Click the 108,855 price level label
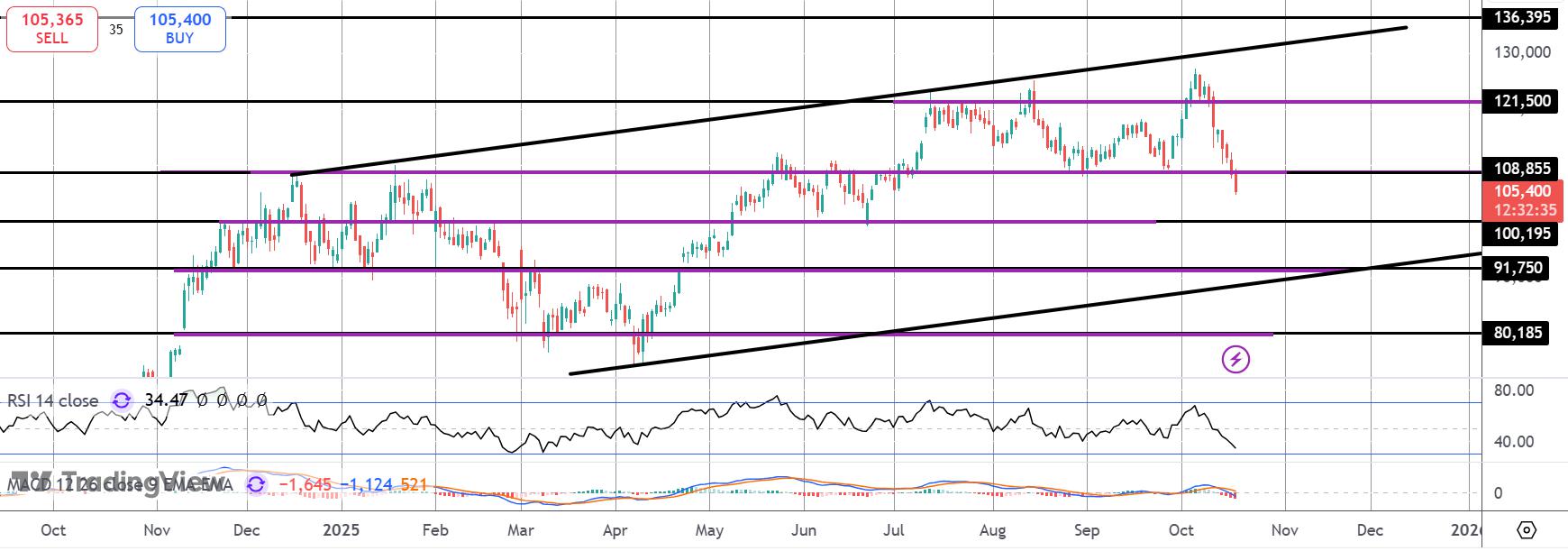 [x=1522, y=169]
